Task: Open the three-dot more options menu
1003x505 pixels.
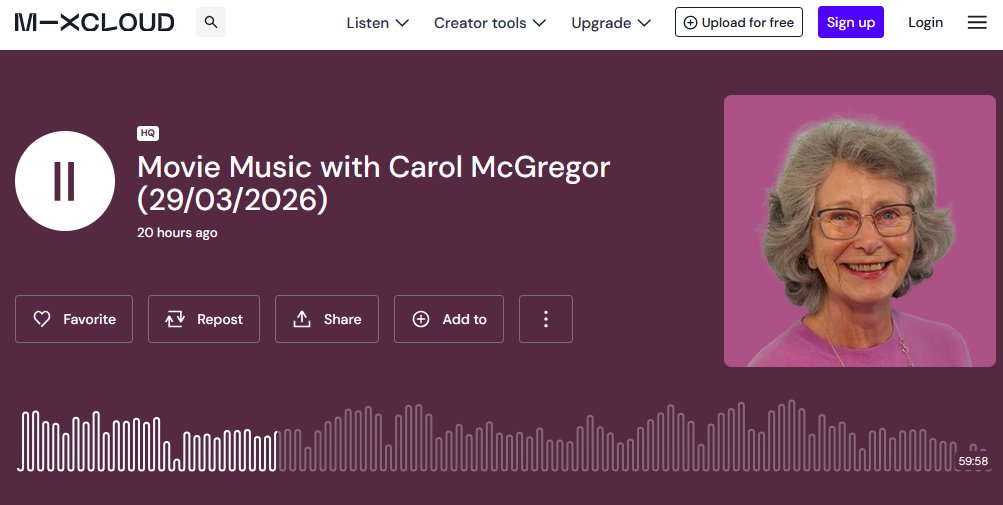Action: (546, 319)
